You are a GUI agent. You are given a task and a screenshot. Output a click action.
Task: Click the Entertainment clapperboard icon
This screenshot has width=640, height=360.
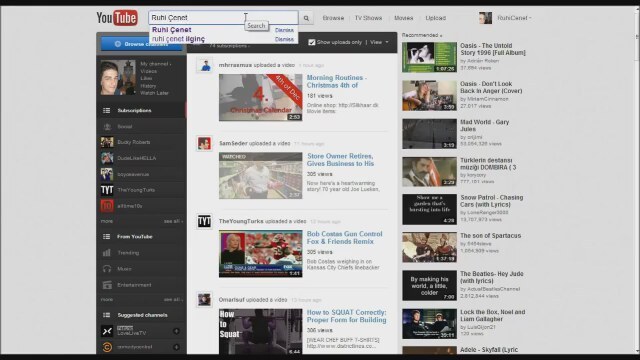click(107, 285)
